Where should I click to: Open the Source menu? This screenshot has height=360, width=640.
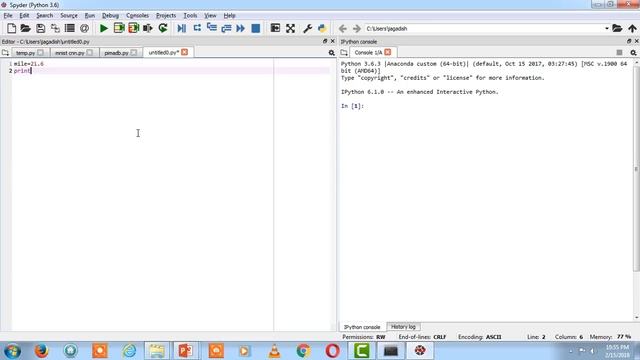click(x=69, y=16)
